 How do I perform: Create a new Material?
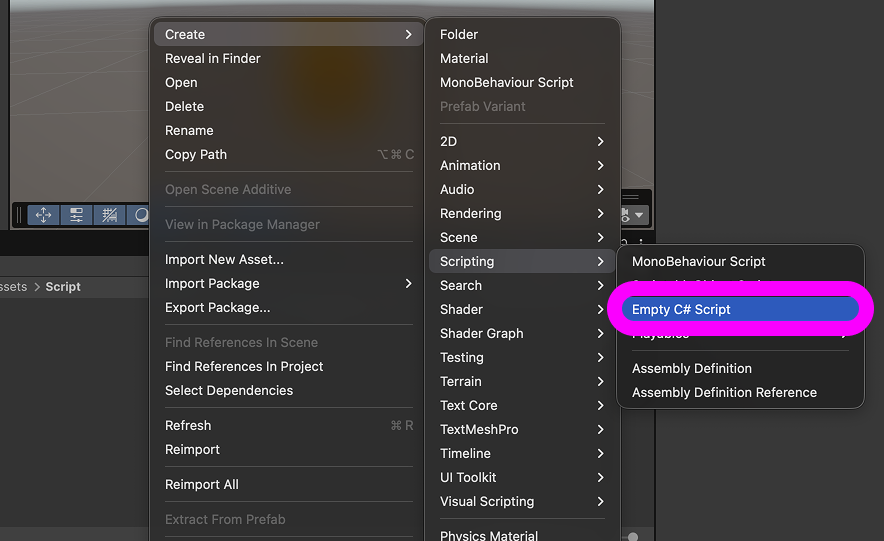(522, 59)
